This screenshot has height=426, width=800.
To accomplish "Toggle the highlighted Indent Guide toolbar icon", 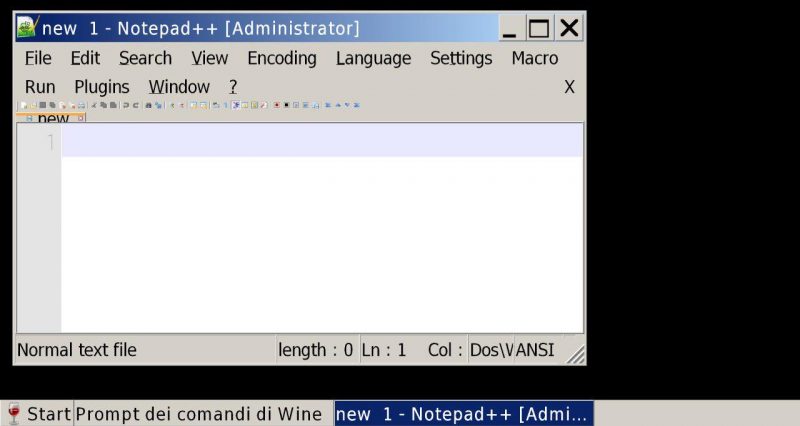I will (x=236, y=105).
